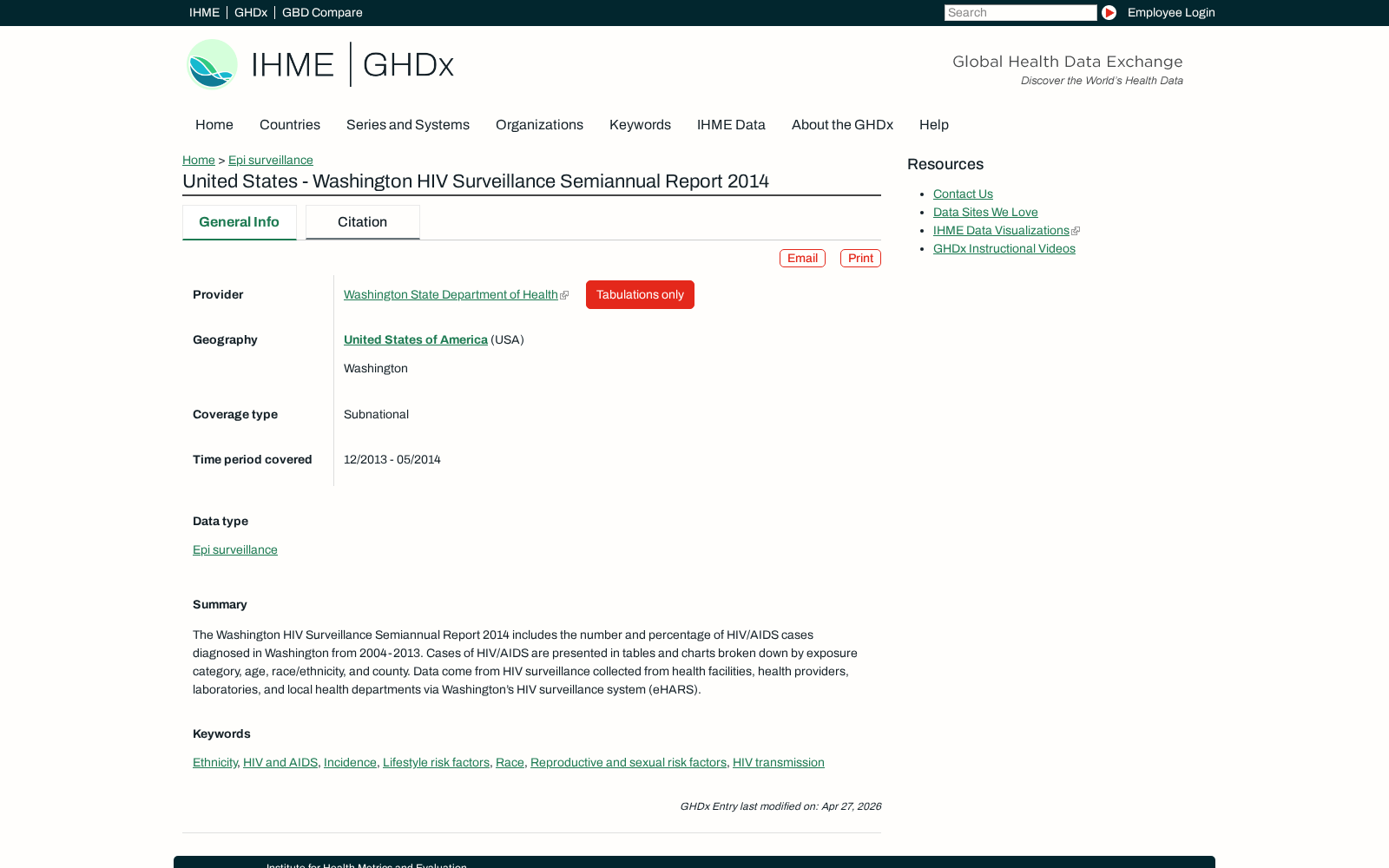Click the IHME link in top bar
Screen dimensions: 1389x868
tap(204, 13)
